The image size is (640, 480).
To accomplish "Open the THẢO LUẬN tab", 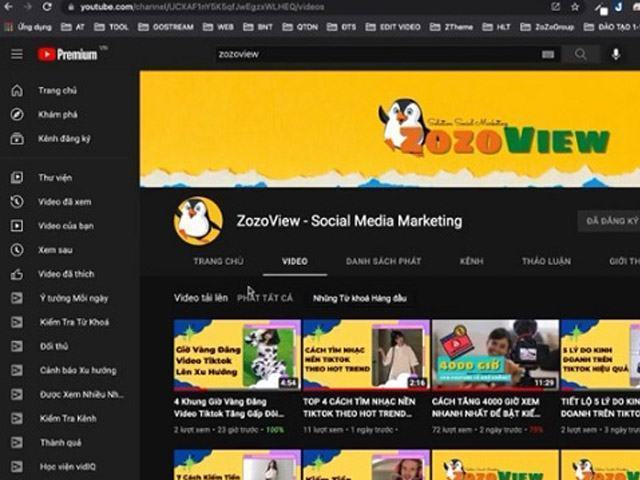I will pos(546,261).
